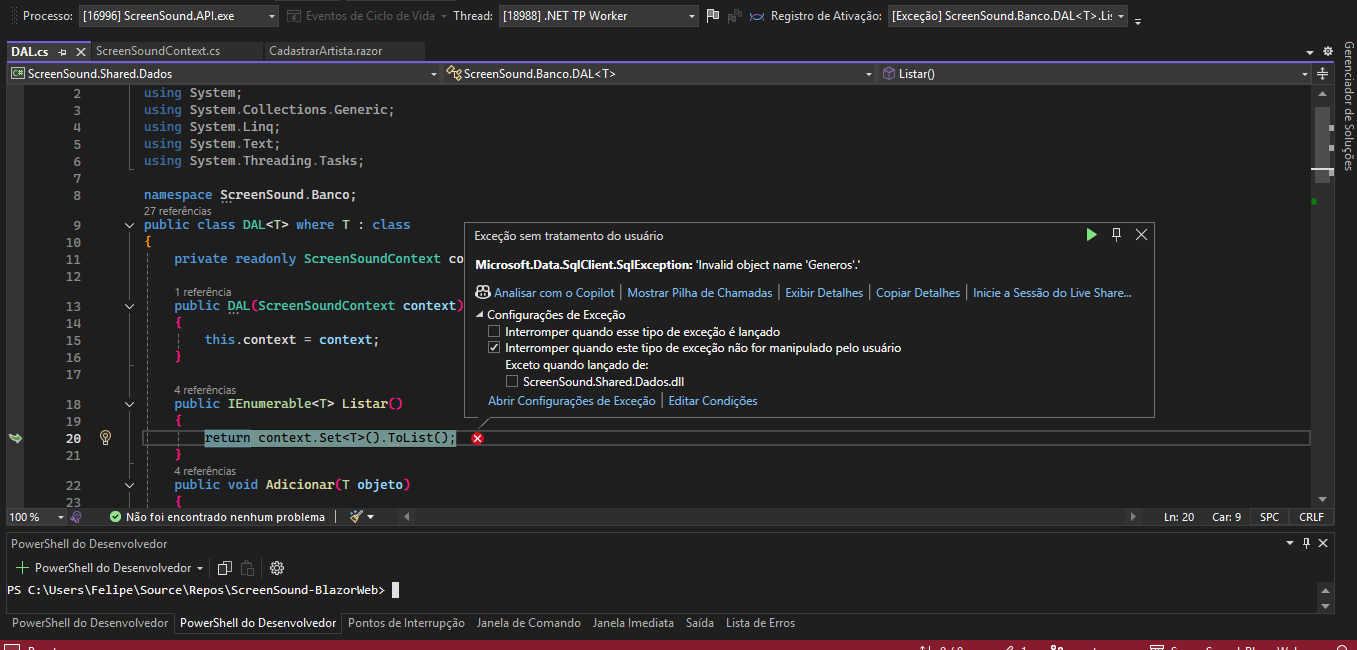Click the red exception error marker on line 20
Screen dimensions: 1357x650
(477, 438)
